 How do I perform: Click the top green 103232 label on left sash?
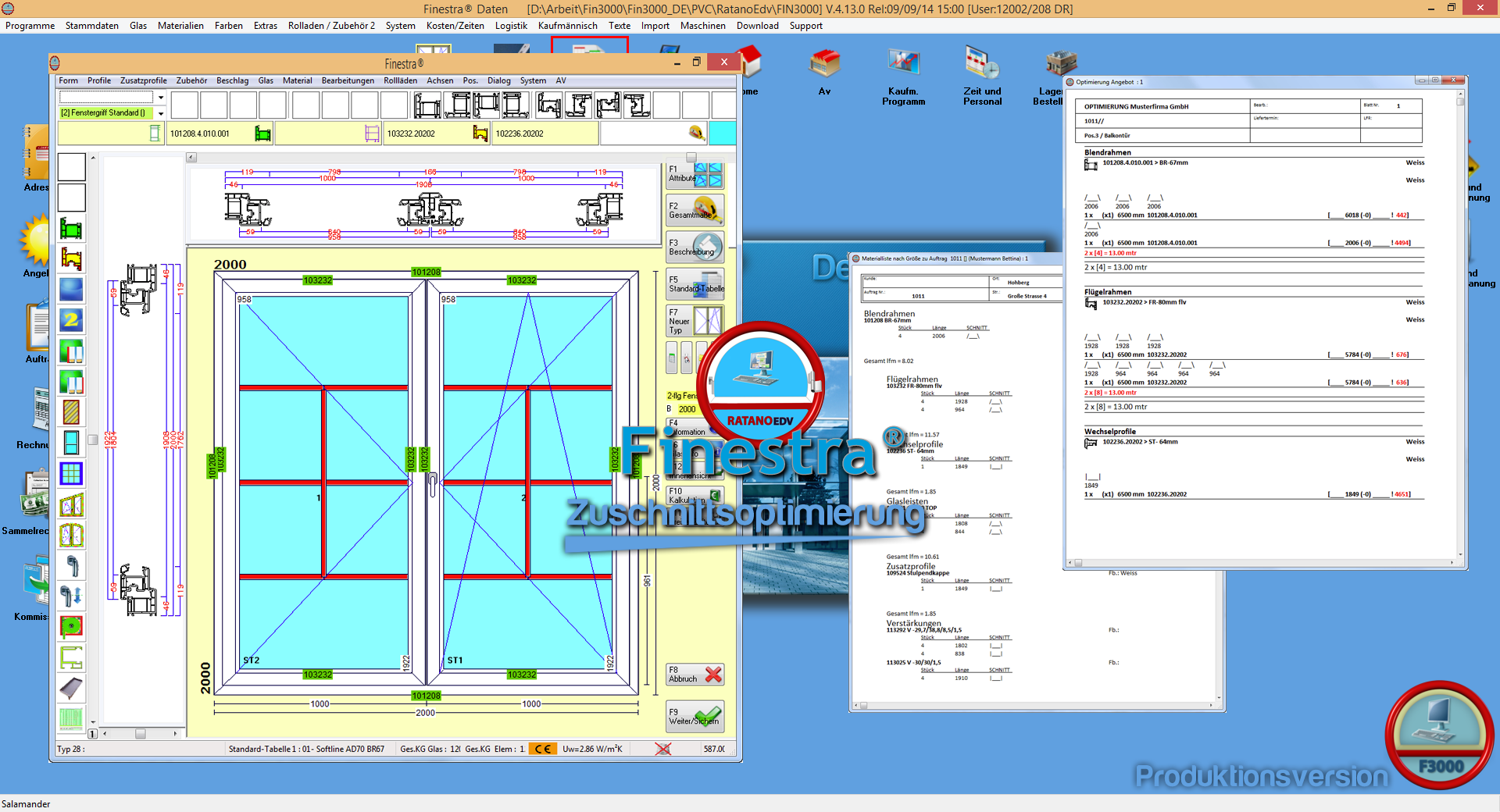317,280
